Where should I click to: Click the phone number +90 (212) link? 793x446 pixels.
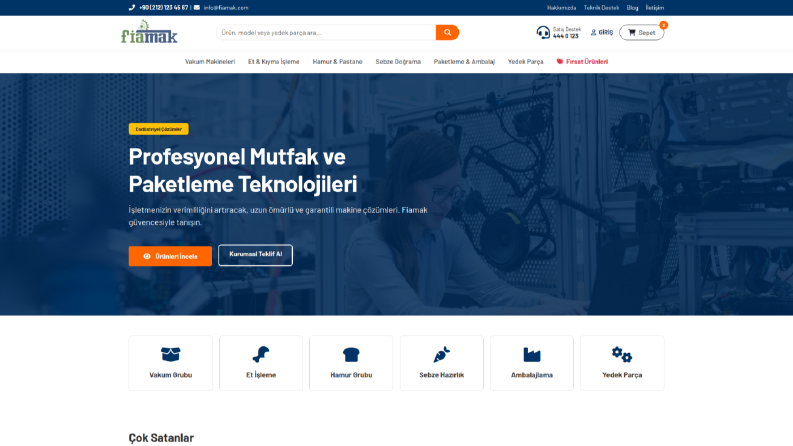pos(163,8)
